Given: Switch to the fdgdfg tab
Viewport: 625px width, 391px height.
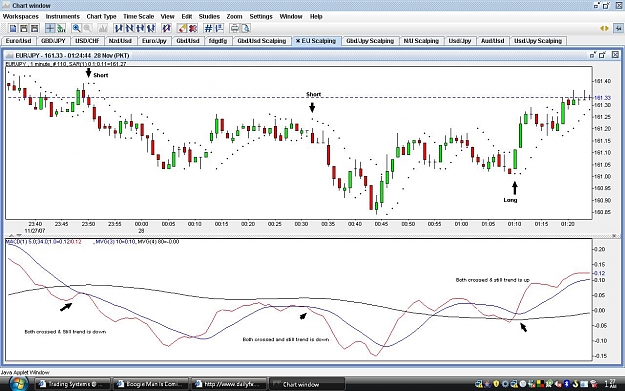Looking at the screenshot, I should (x=218, y=41).
